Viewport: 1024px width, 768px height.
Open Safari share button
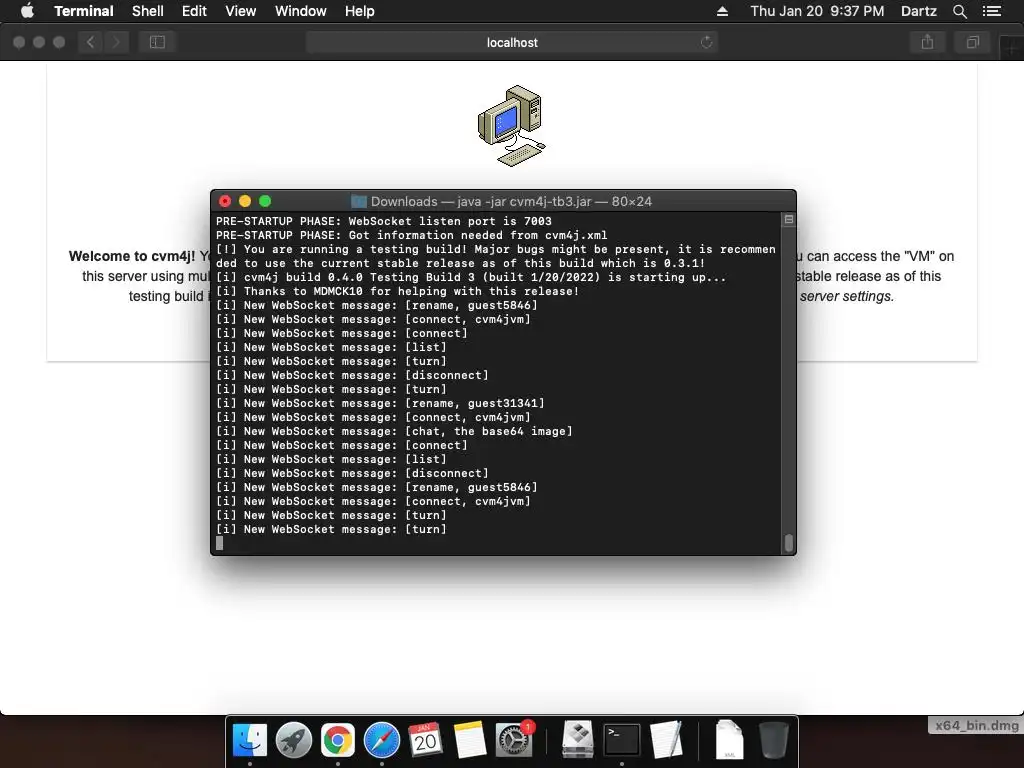[x=927, y=42]
